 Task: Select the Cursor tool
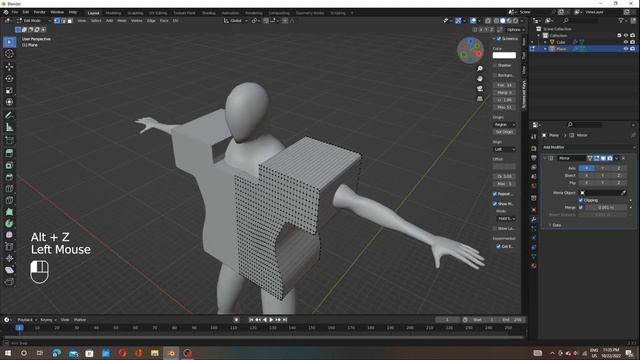(9, 54)
